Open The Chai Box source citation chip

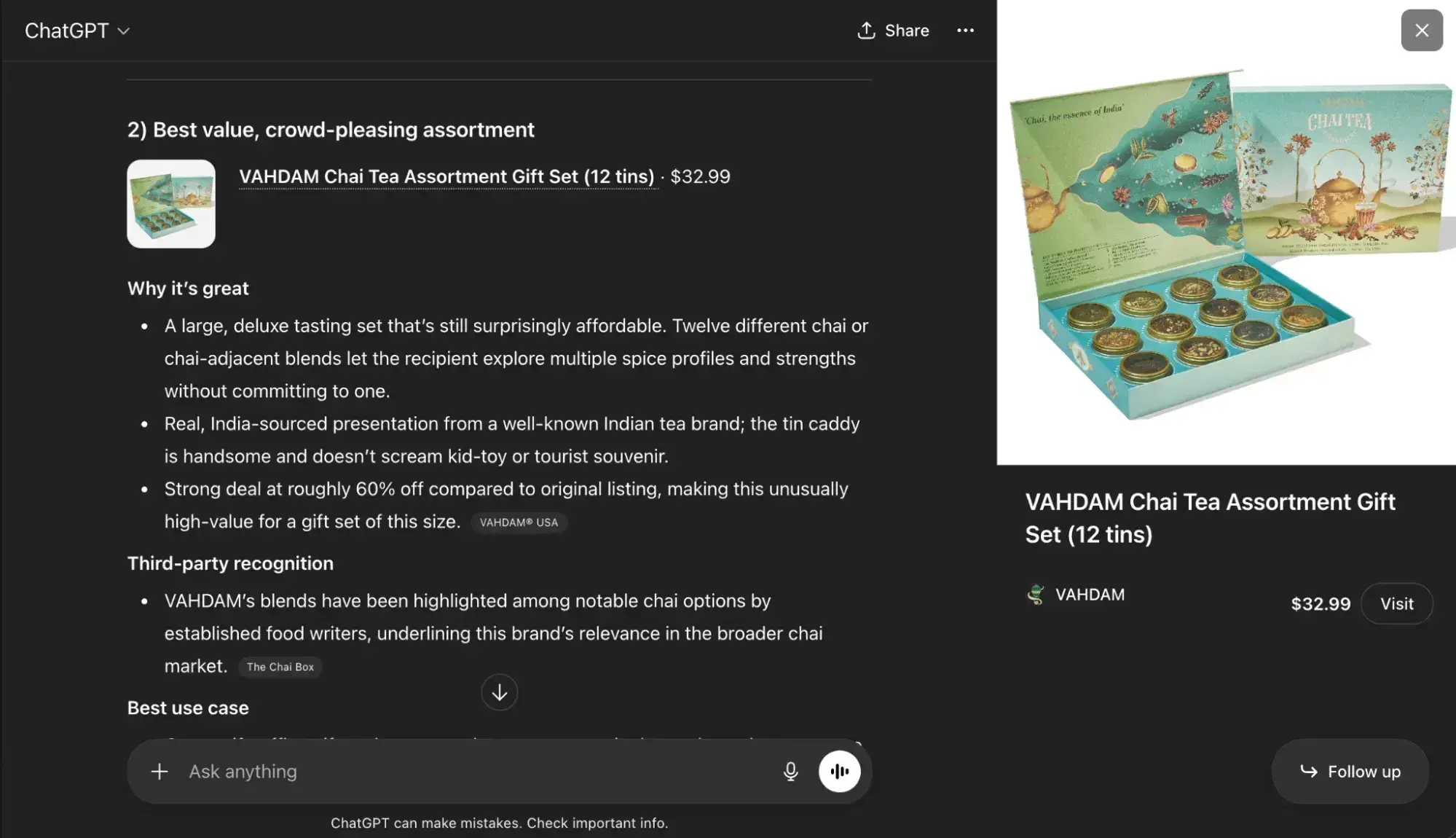[280, 666]
